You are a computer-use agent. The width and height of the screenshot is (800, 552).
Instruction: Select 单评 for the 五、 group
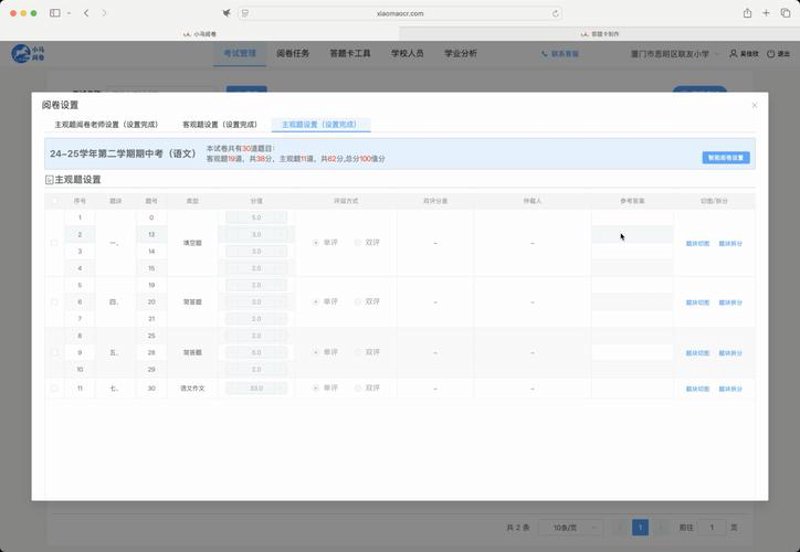[326, 352]
